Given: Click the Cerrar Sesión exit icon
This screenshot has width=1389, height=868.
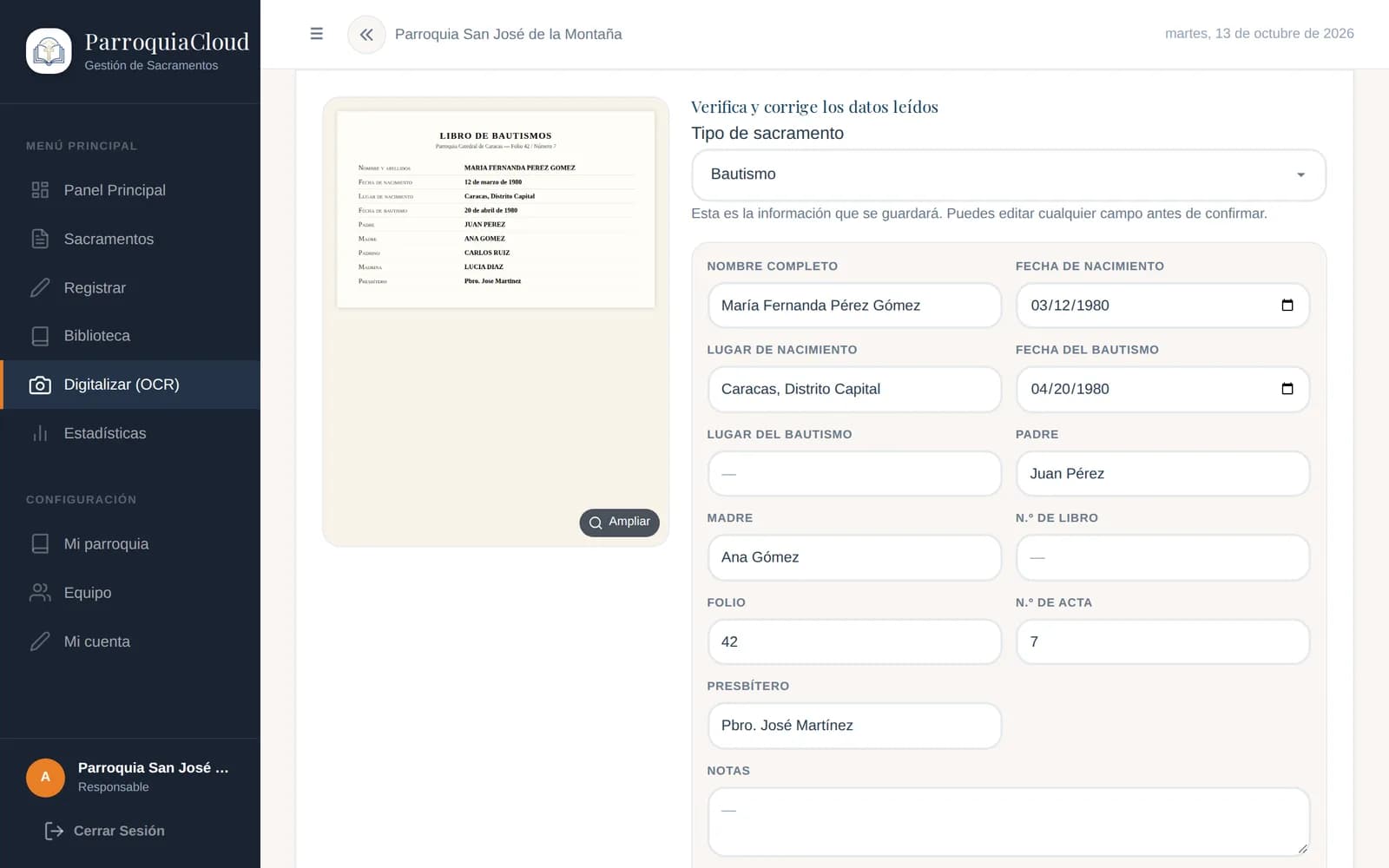Looking at the screenshot, I should tap(54, 831).
